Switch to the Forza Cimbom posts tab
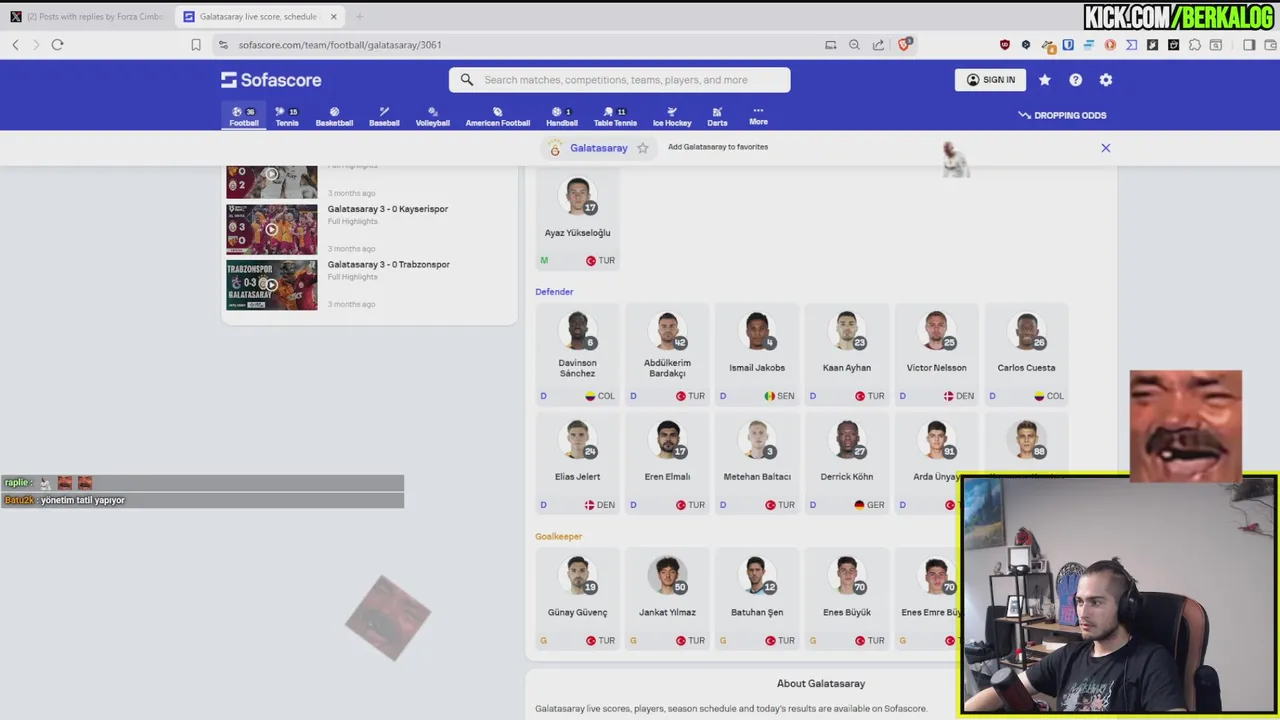The image size is (1280, 720). (87, 16)
